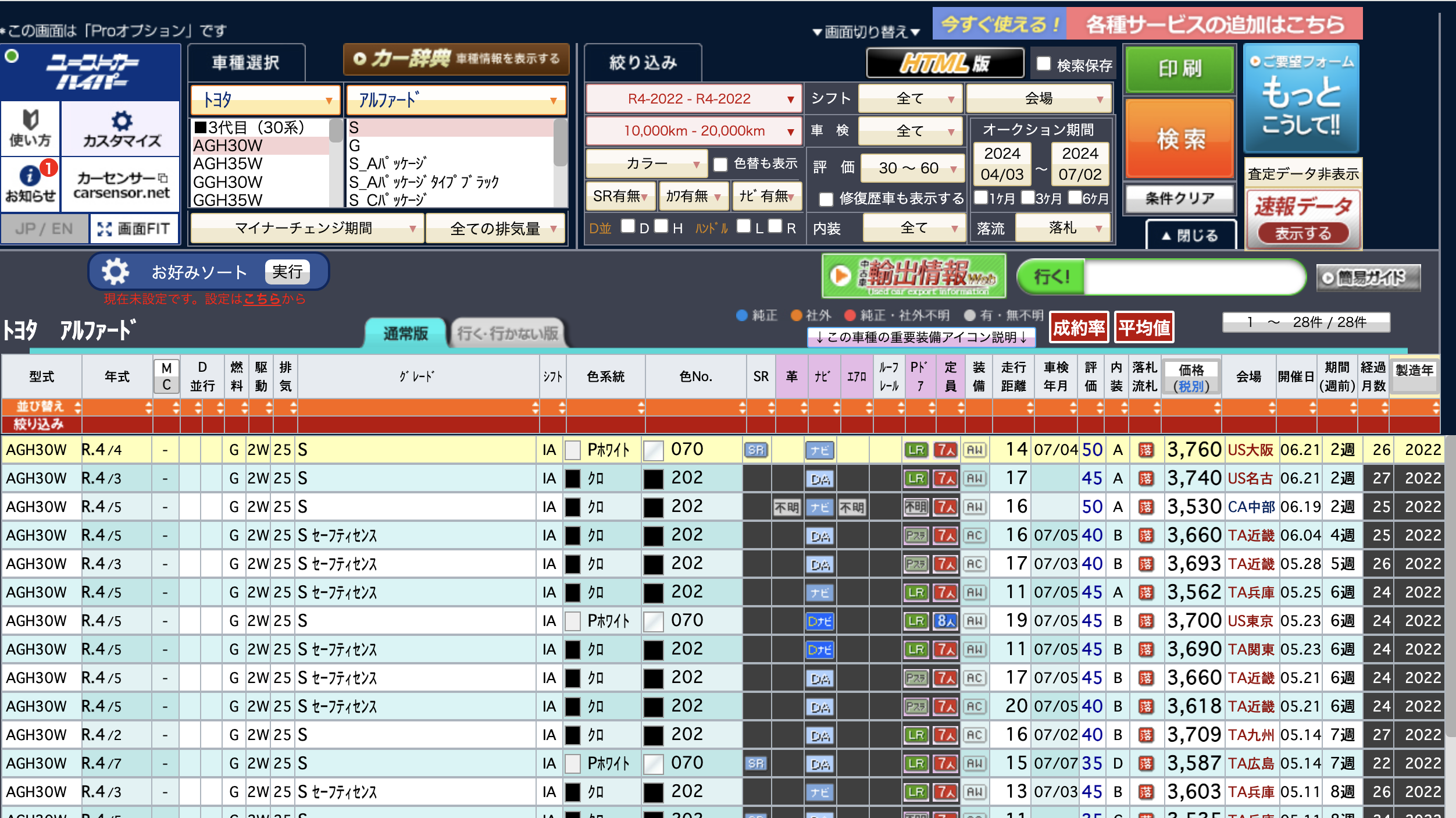
Task: Click the AW badge in the 3,603 row
Action: [x=975, y=792]
